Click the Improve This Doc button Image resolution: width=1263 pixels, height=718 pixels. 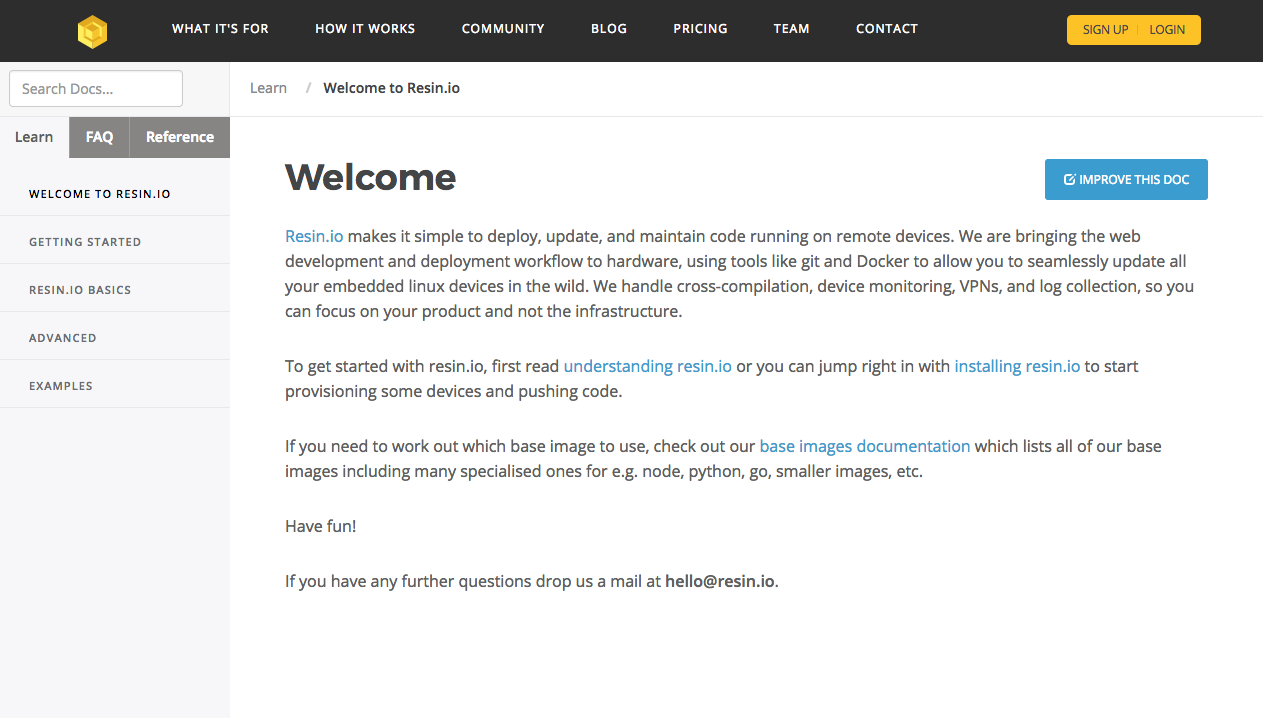1126,179
